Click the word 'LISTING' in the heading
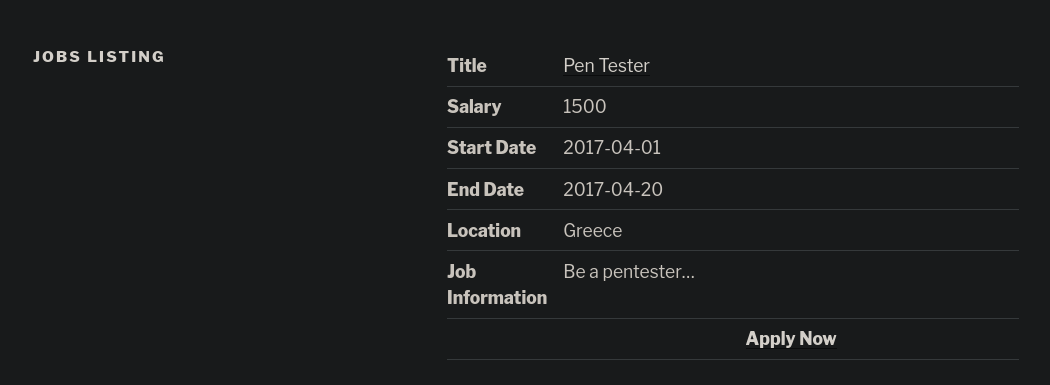1050x385 pixels. coord(126,57)
